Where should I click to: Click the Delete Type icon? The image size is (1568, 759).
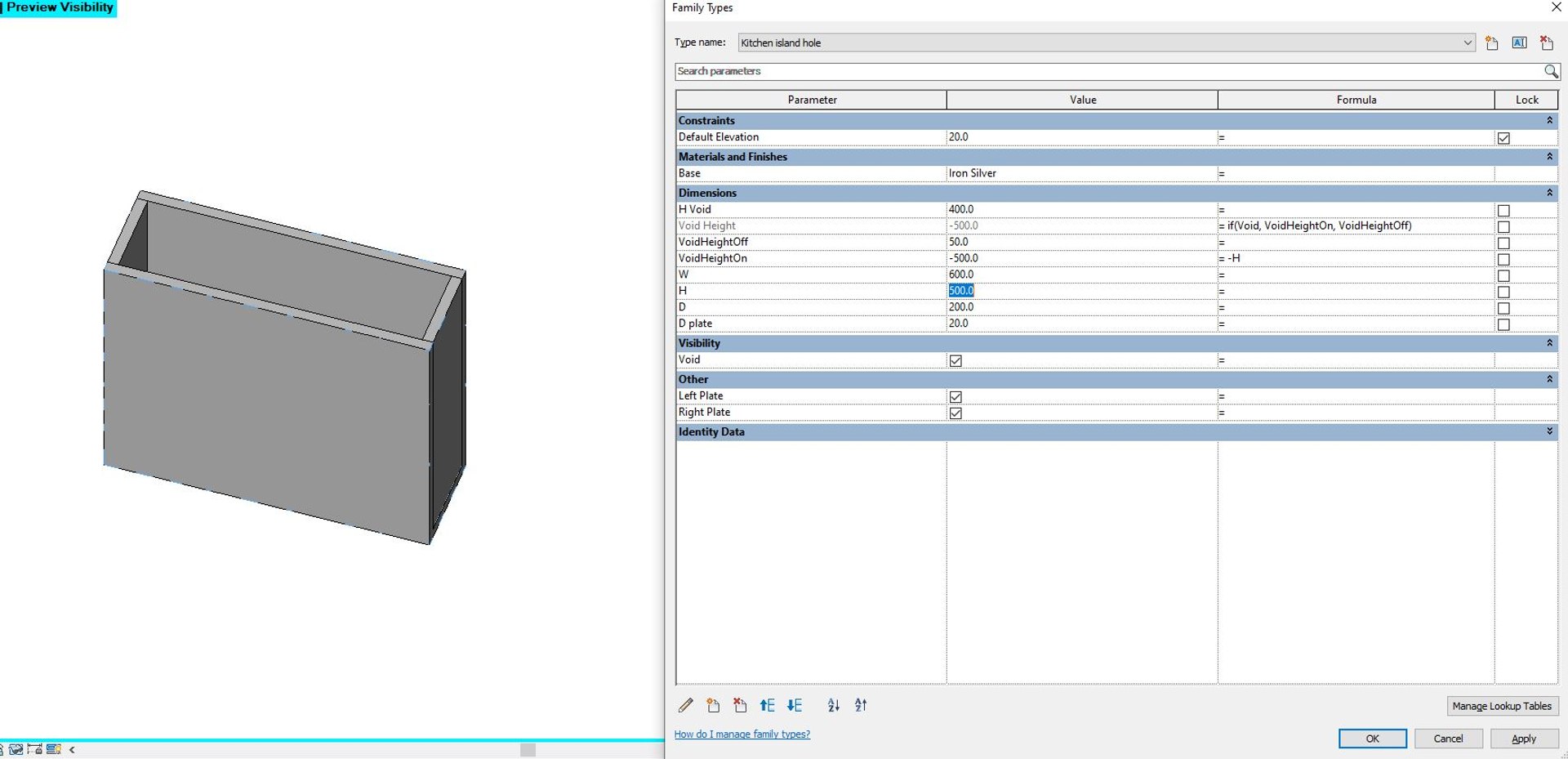tap(1546, 43)
